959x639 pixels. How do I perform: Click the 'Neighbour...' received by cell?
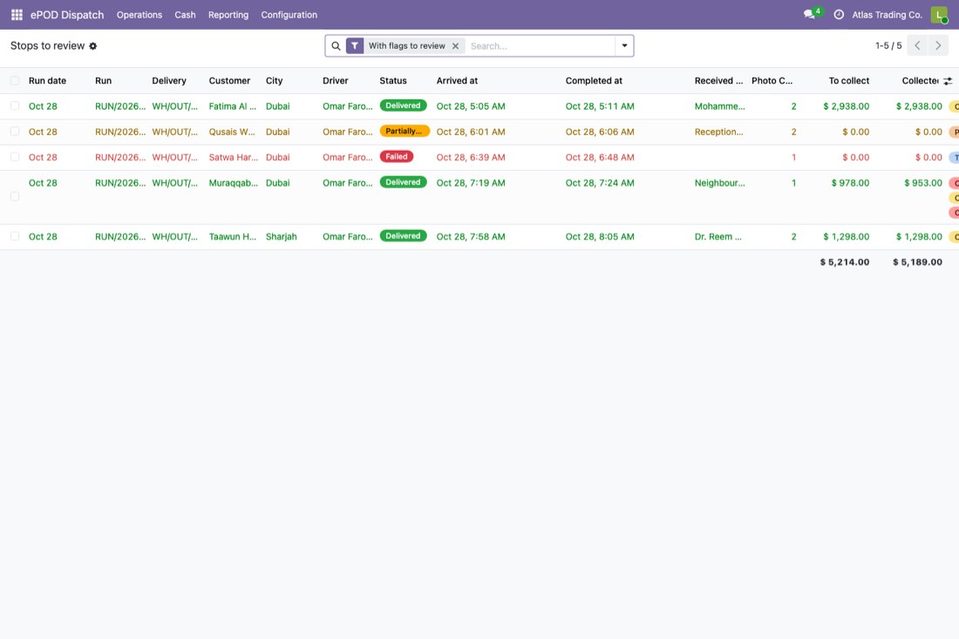(x=720, y=183)
